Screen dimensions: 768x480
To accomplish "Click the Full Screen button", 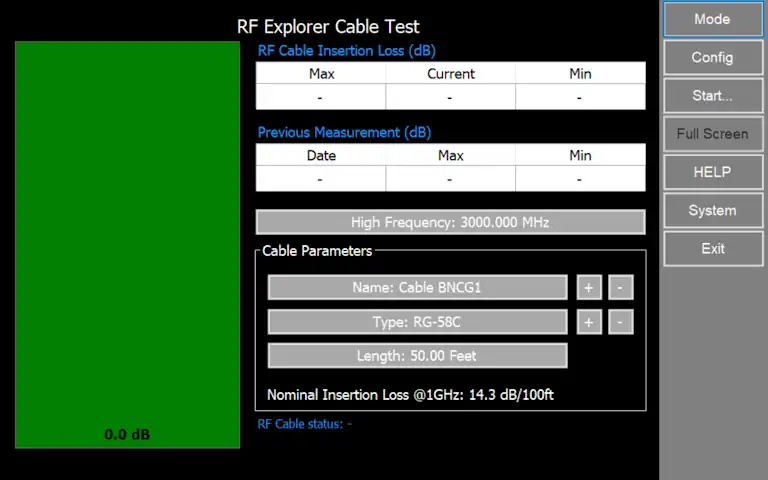I will [x=712, y=134].
